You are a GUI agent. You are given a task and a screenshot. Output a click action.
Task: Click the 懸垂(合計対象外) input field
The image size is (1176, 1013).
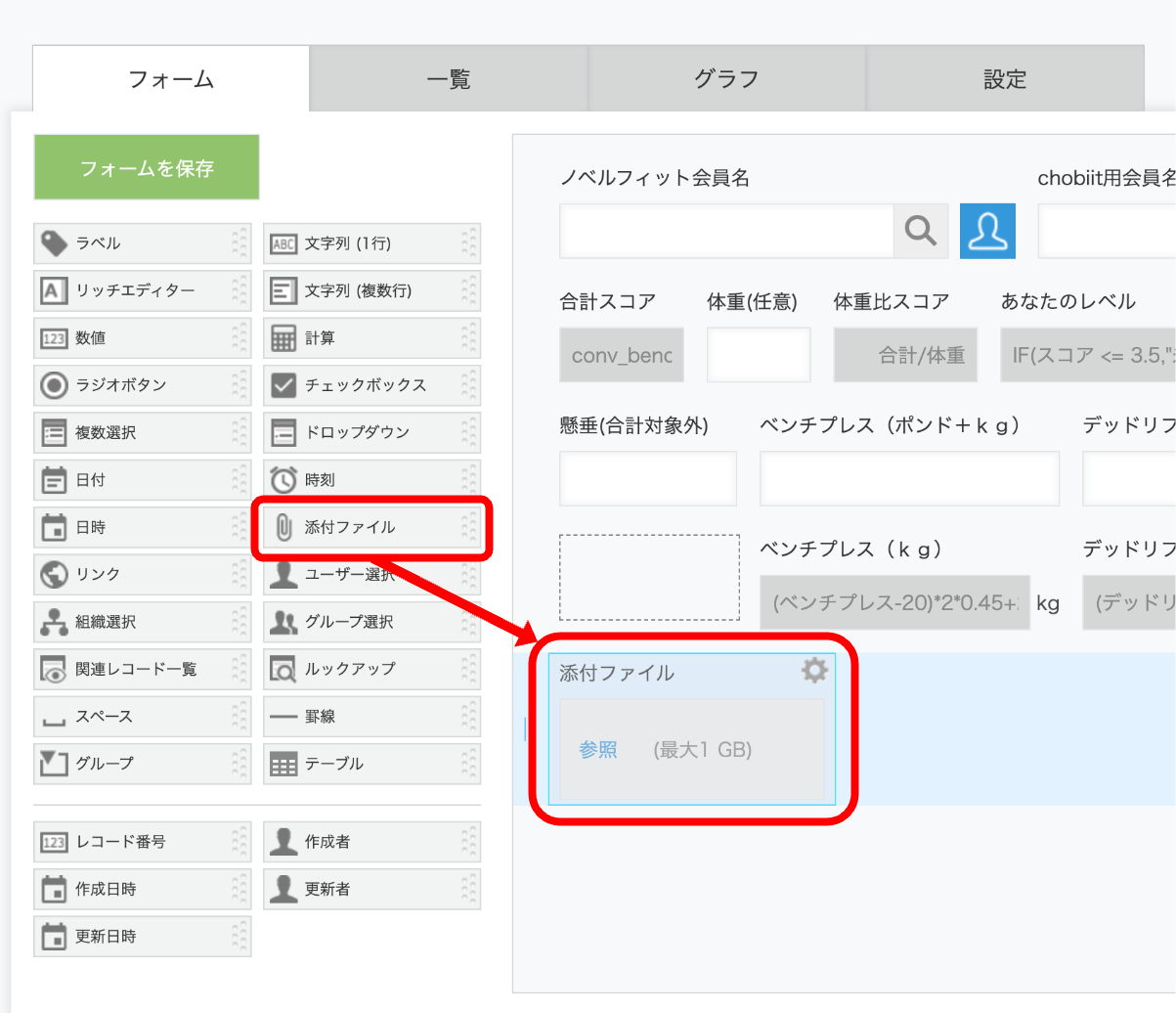pyautogui.click(x=648, y=478)
